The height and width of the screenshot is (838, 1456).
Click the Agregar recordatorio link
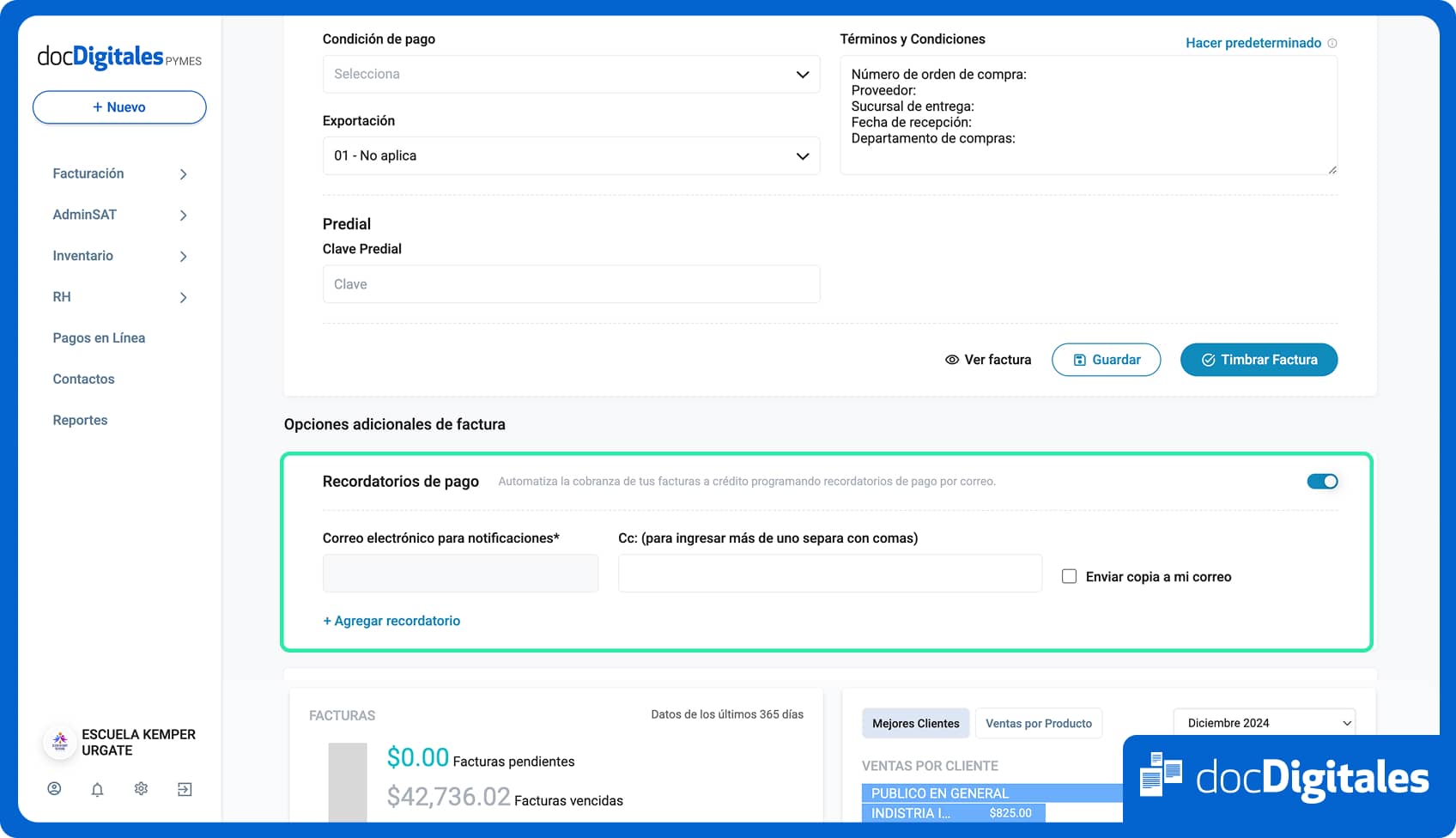click(391, 621)
